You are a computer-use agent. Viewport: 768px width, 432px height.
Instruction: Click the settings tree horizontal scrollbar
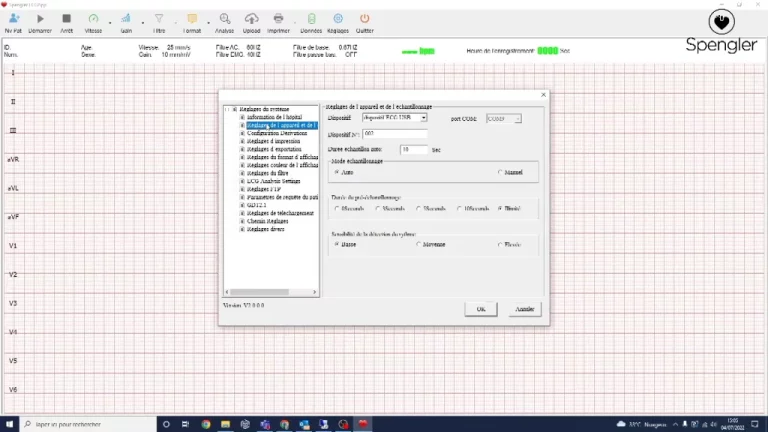tap(271, 292)
